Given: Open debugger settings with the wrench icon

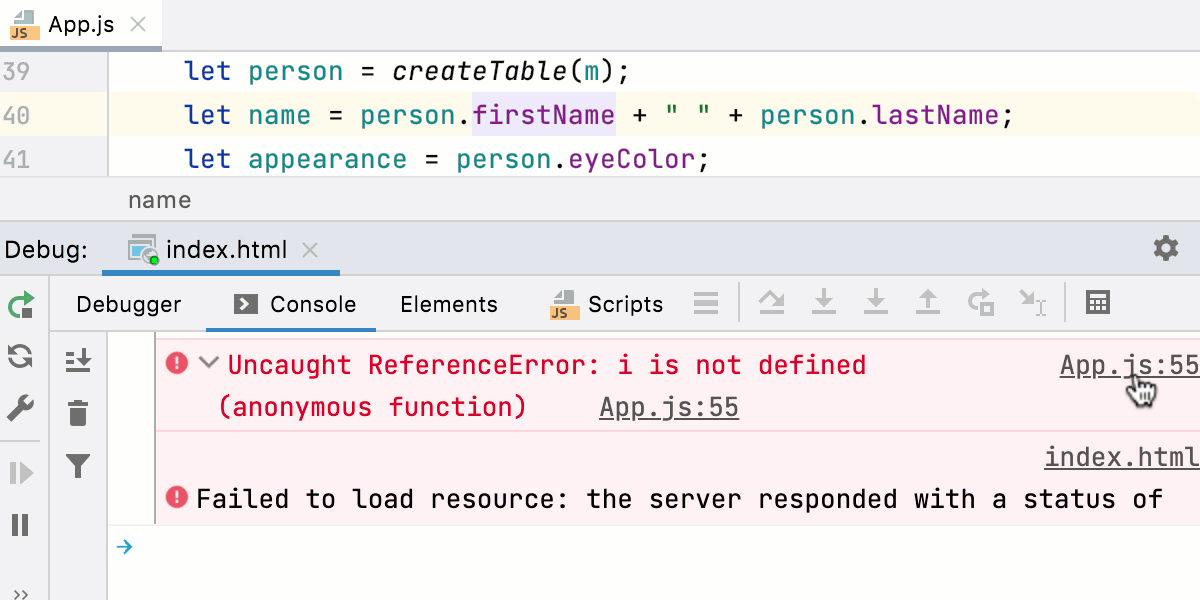Looking at the screenshot, I should pyautogui.click(x=20, y=409).
